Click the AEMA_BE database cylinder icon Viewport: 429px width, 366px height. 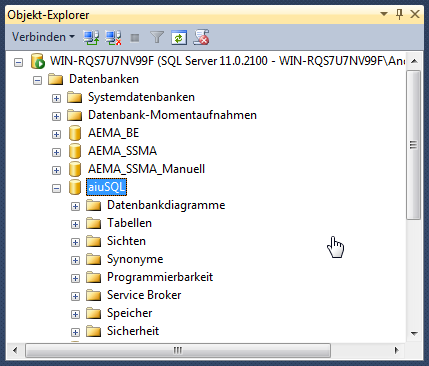pos(75,133)
